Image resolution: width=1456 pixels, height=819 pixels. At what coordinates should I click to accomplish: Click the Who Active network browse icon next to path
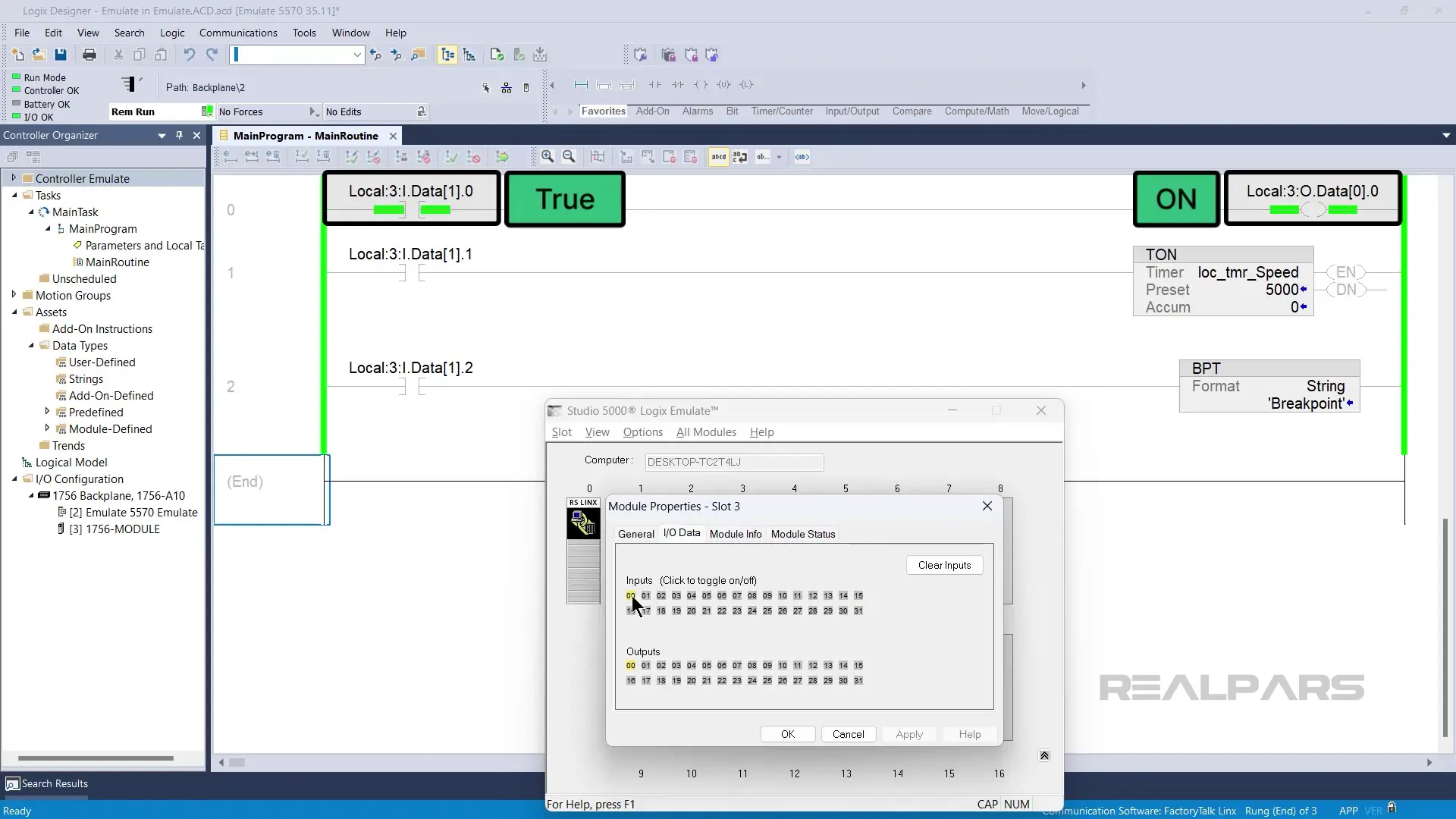[x=507, y=88]
